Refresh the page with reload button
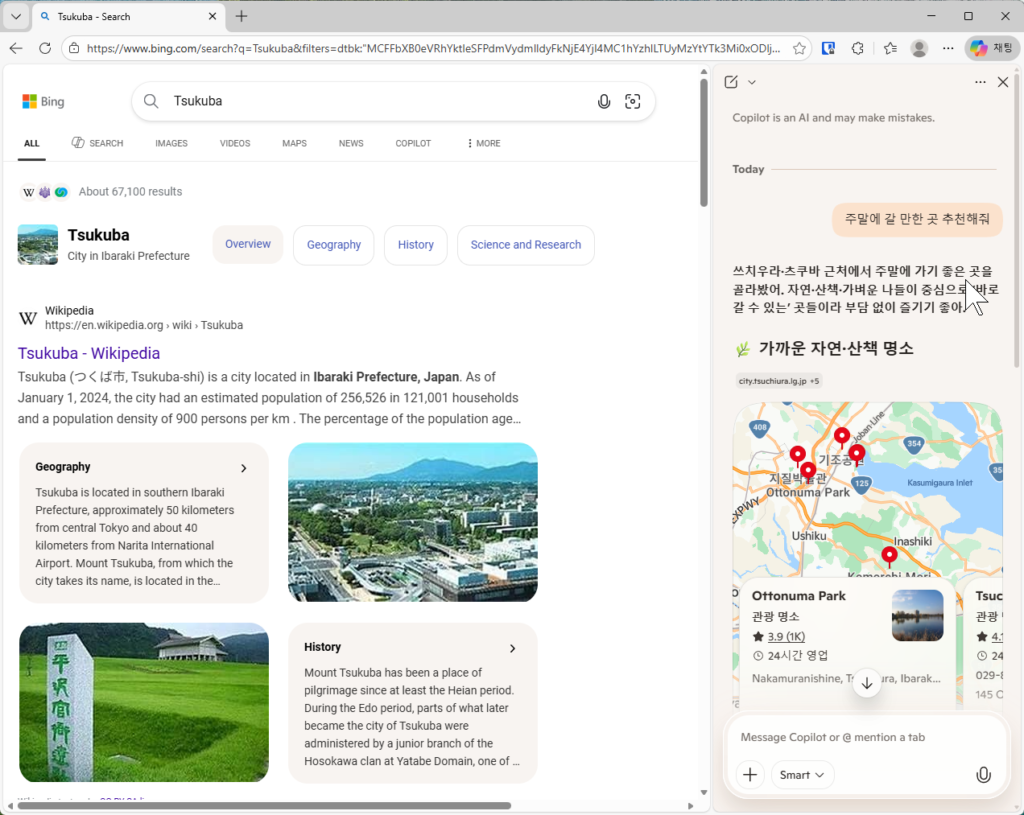Screen dimensions: 1024x815 coord(45,48)
